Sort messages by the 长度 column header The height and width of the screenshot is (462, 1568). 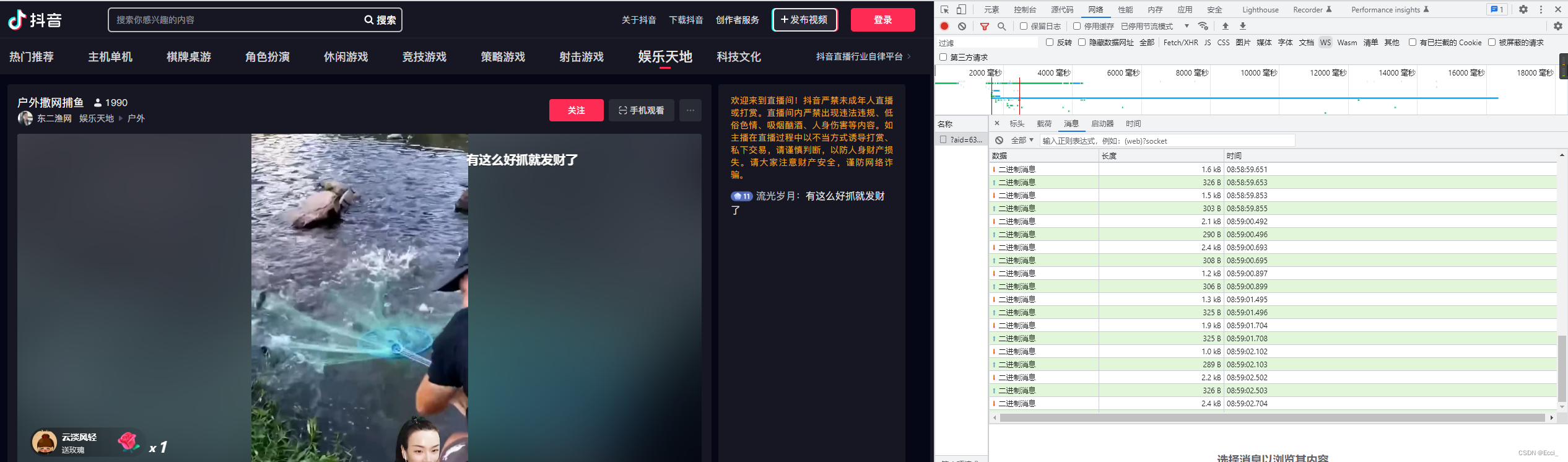click(x=1161, y=156)
